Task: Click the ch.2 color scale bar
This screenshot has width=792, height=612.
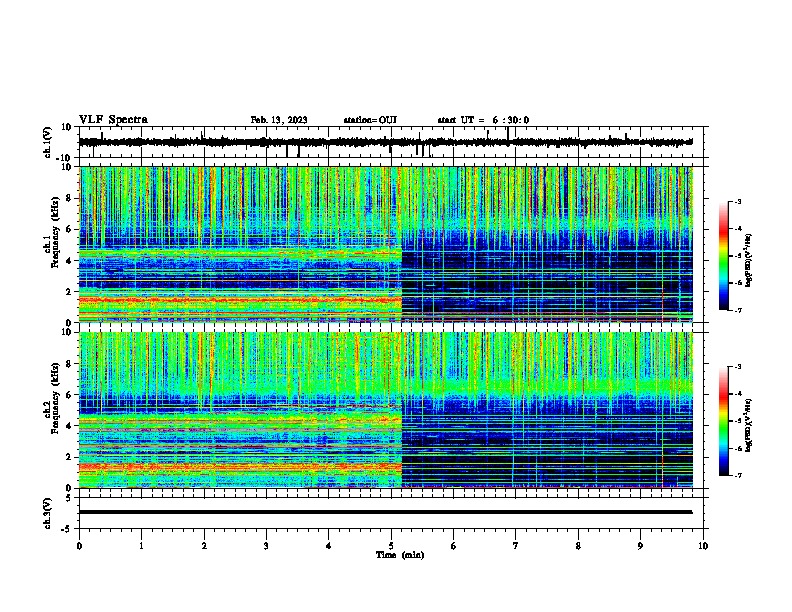Action: tap(723, 421)
